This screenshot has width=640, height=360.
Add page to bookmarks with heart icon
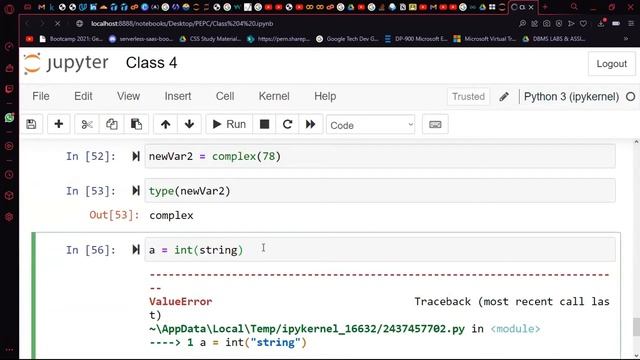pyautogui.click(x=583, y=24)
